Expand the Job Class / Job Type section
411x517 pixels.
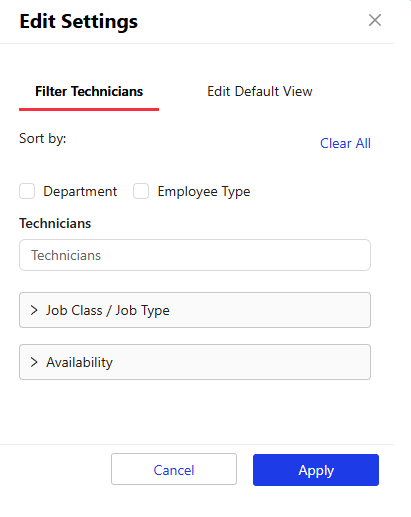click(195, 310)
